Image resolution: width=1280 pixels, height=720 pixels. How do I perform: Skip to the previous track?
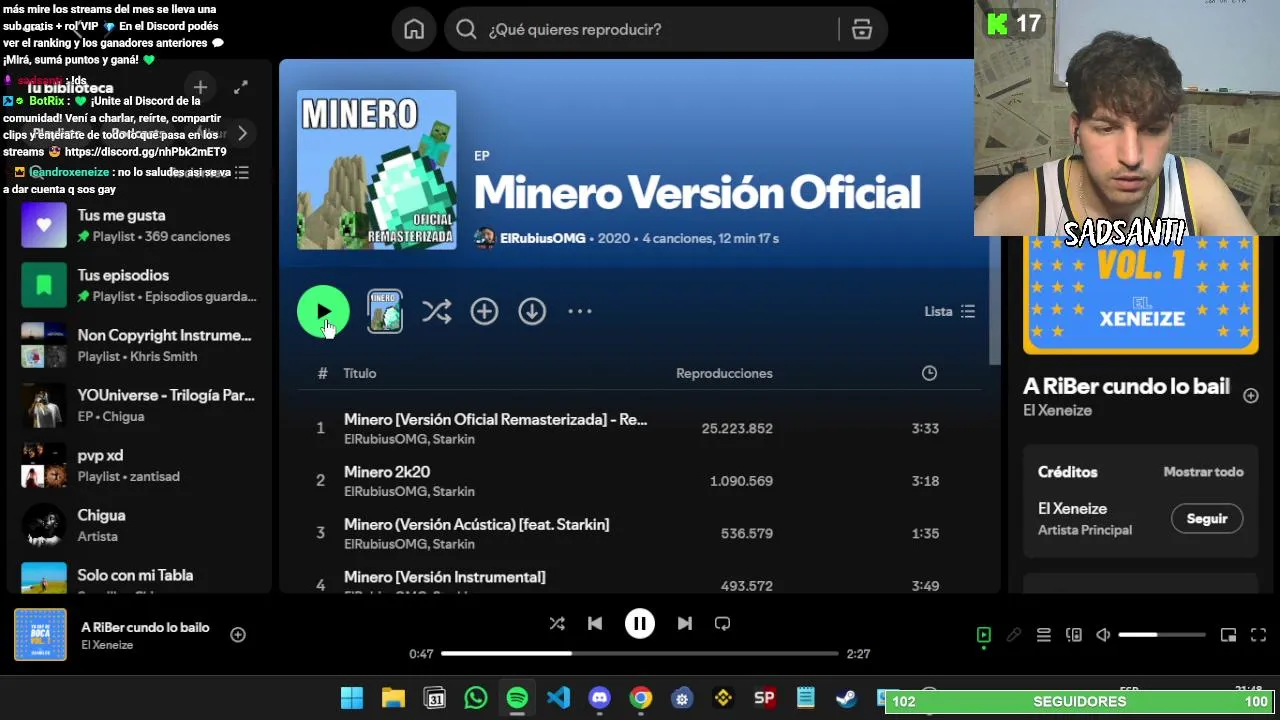click(595, 623)
